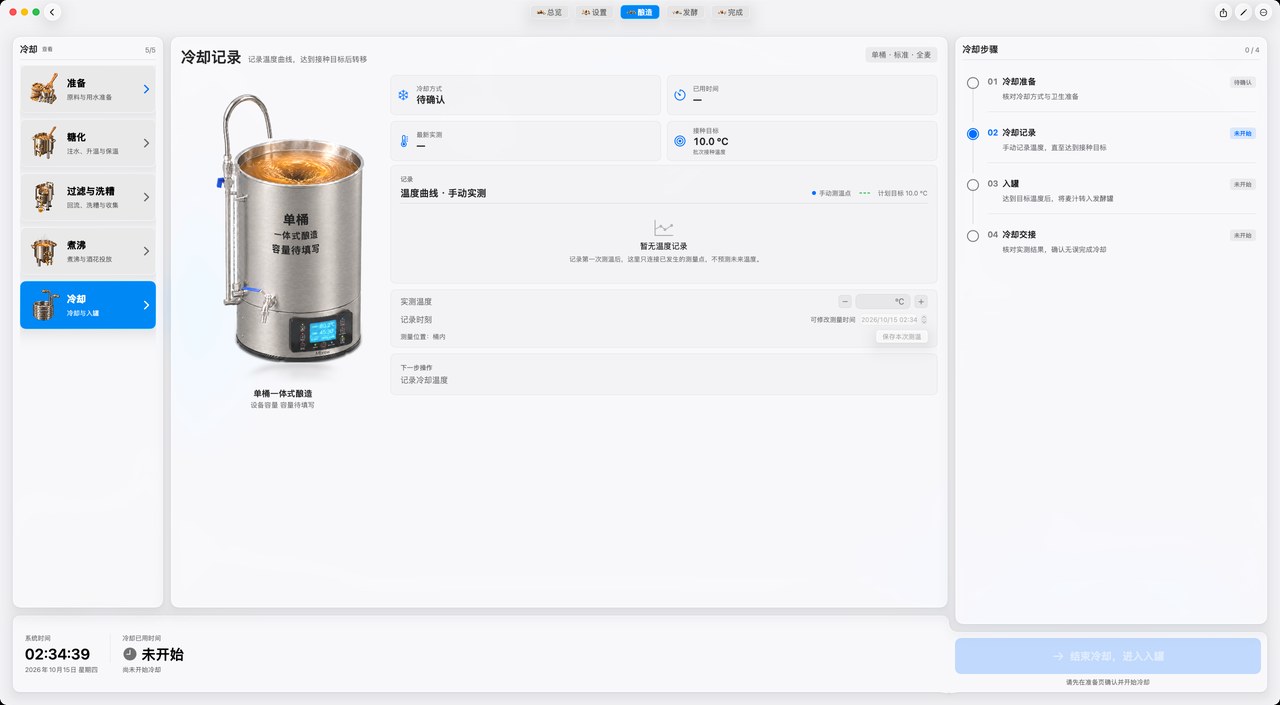Click the pitching target icon
Viewport: 1280px width, 705px height.
(x=680, y=142)
